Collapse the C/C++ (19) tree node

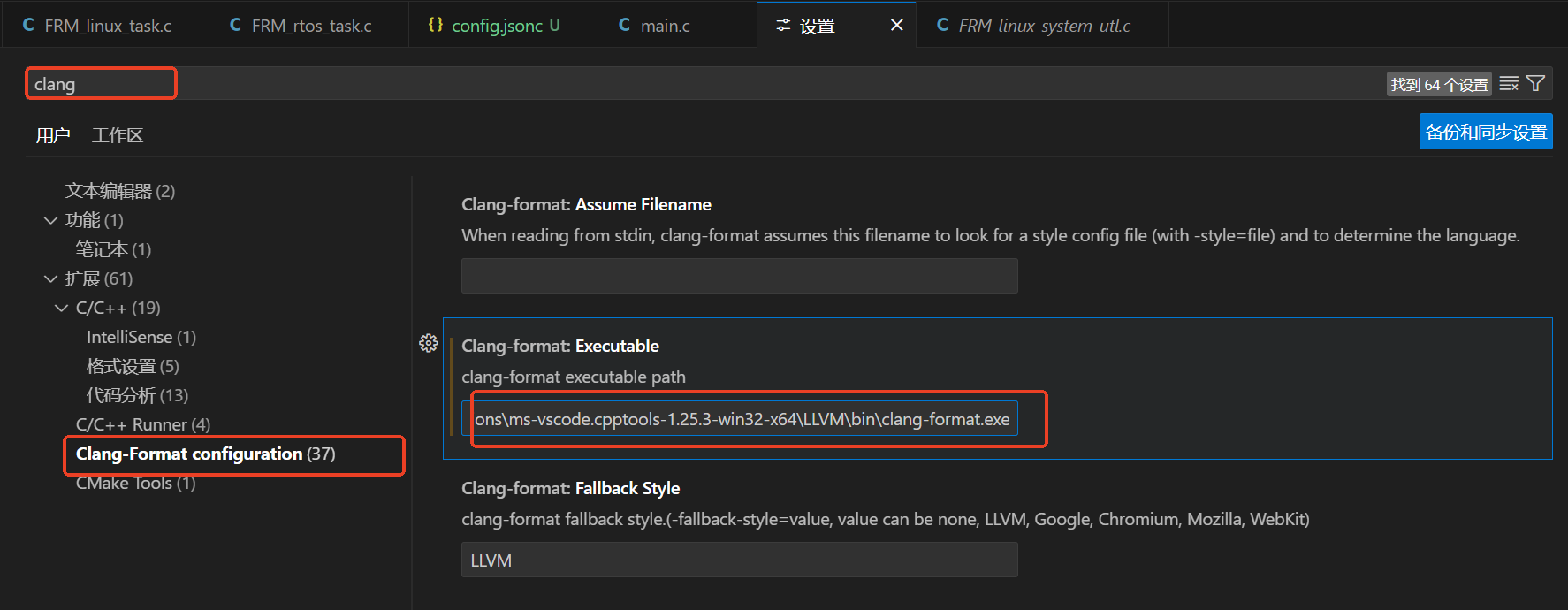61,308
